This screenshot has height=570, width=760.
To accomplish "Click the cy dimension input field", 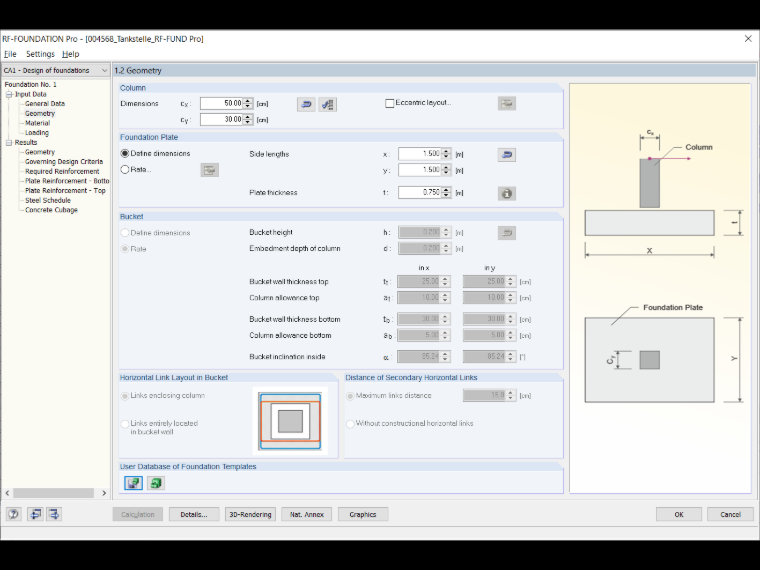I will click(222, 119).
